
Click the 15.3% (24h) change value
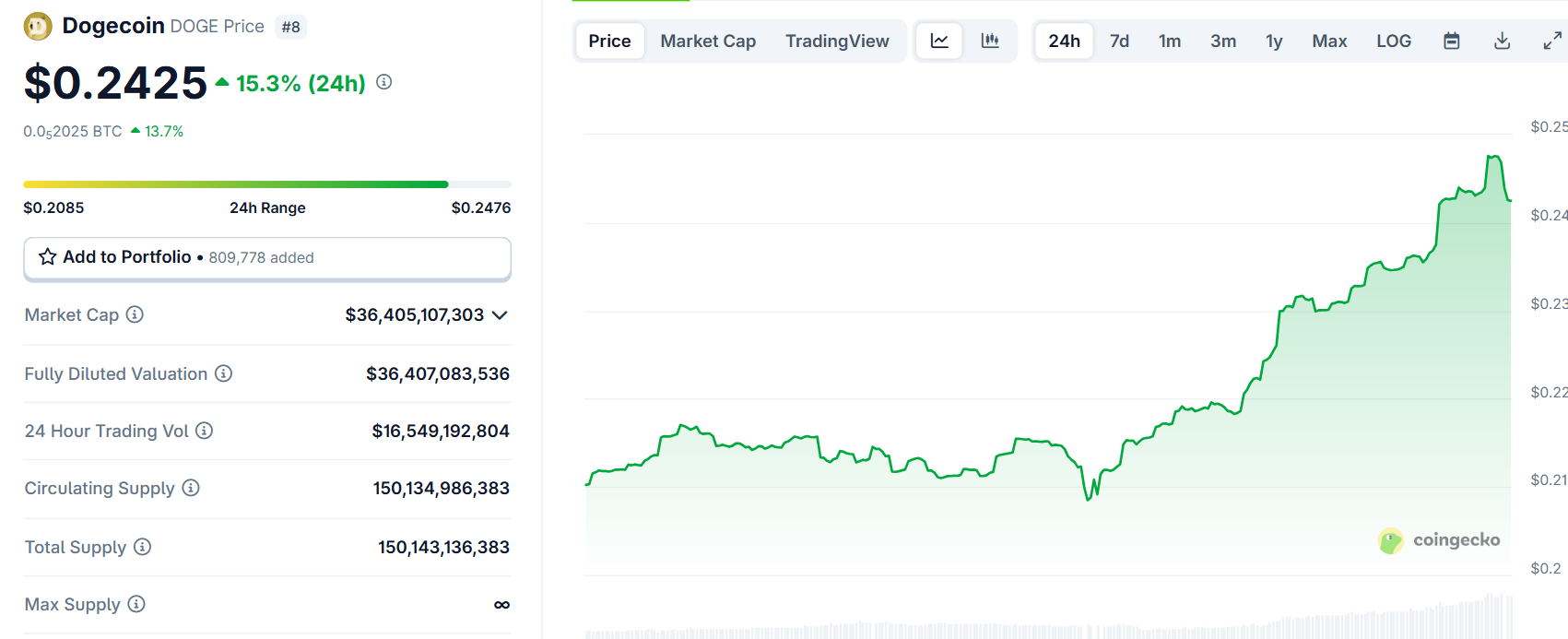click(x=301, y=83)
